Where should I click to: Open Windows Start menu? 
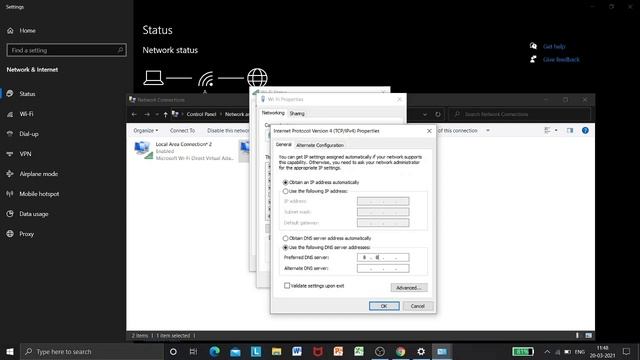click(x=10, y=351)
